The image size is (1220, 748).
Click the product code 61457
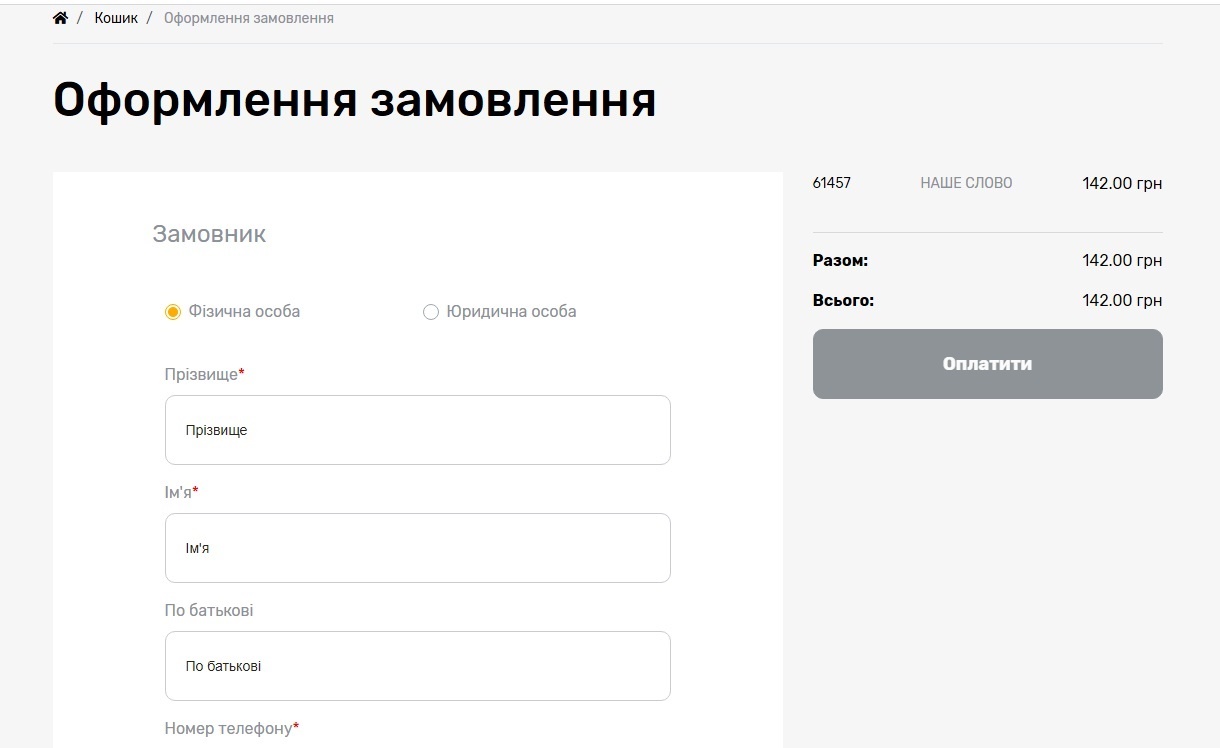(x=831, y=183)
